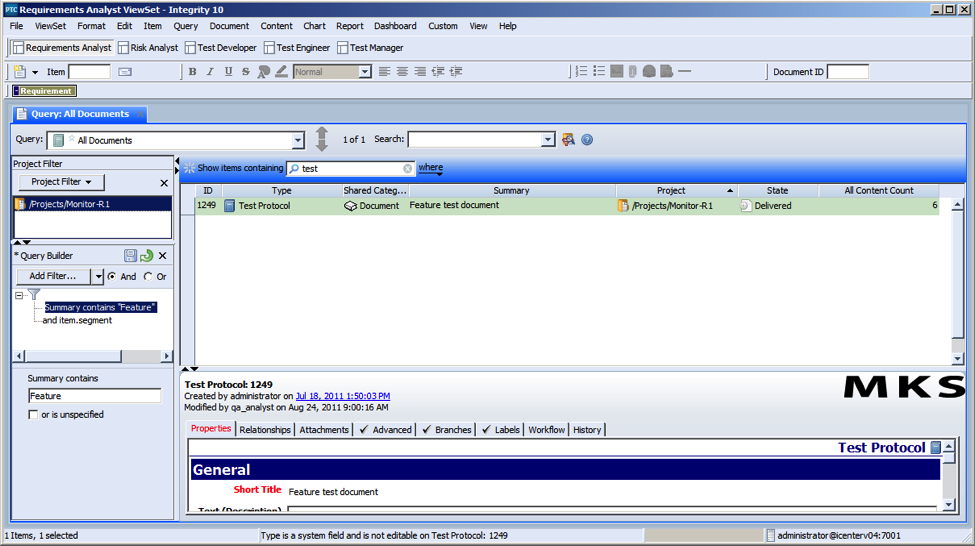This screenshot has height=546, width=975.
Task: Click the numbered list icon
Action: pos(581,72)
